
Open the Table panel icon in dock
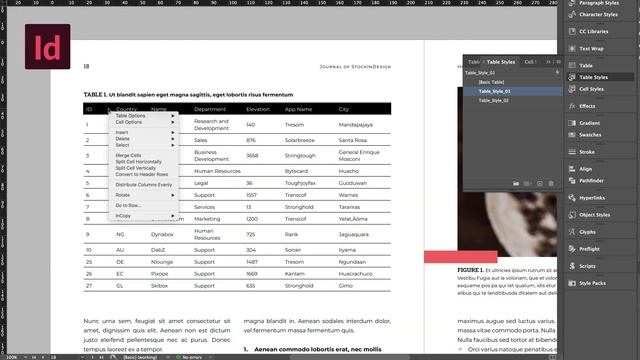coord(572,65)
